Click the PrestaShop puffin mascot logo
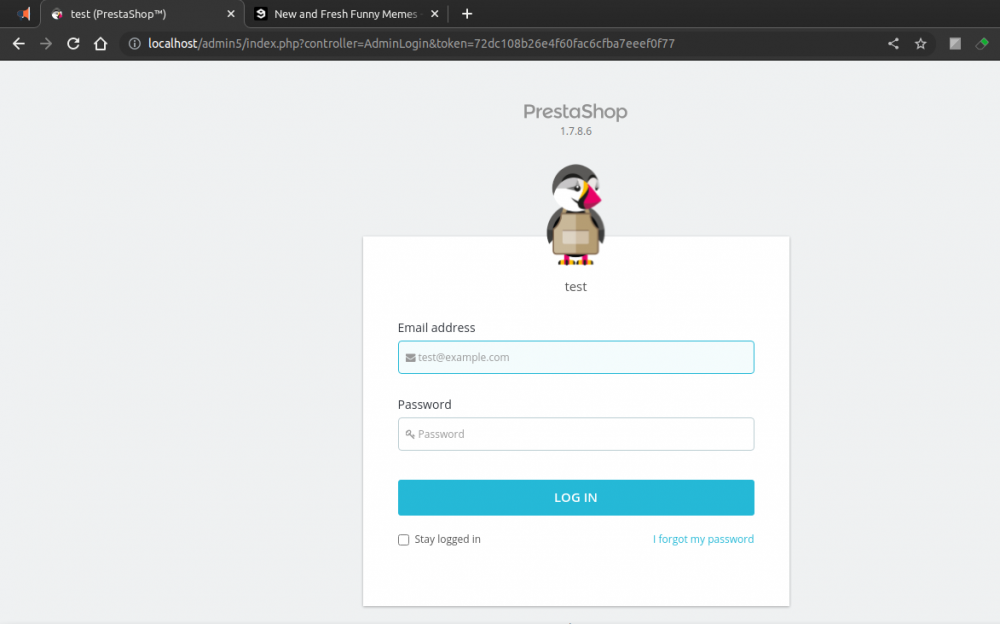This screenshot has width=1000, height=624. (x=575, y=214)
